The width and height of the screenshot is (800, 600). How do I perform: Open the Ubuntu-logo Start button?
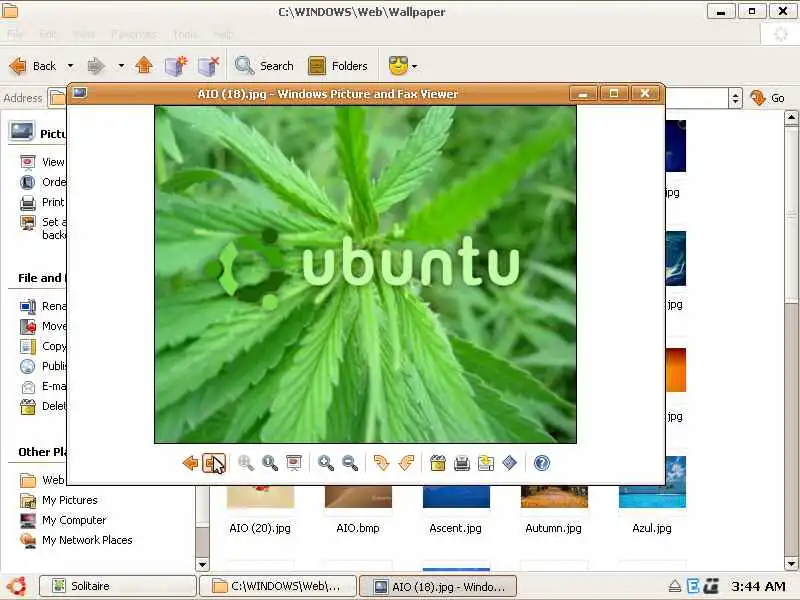(16, 586)
